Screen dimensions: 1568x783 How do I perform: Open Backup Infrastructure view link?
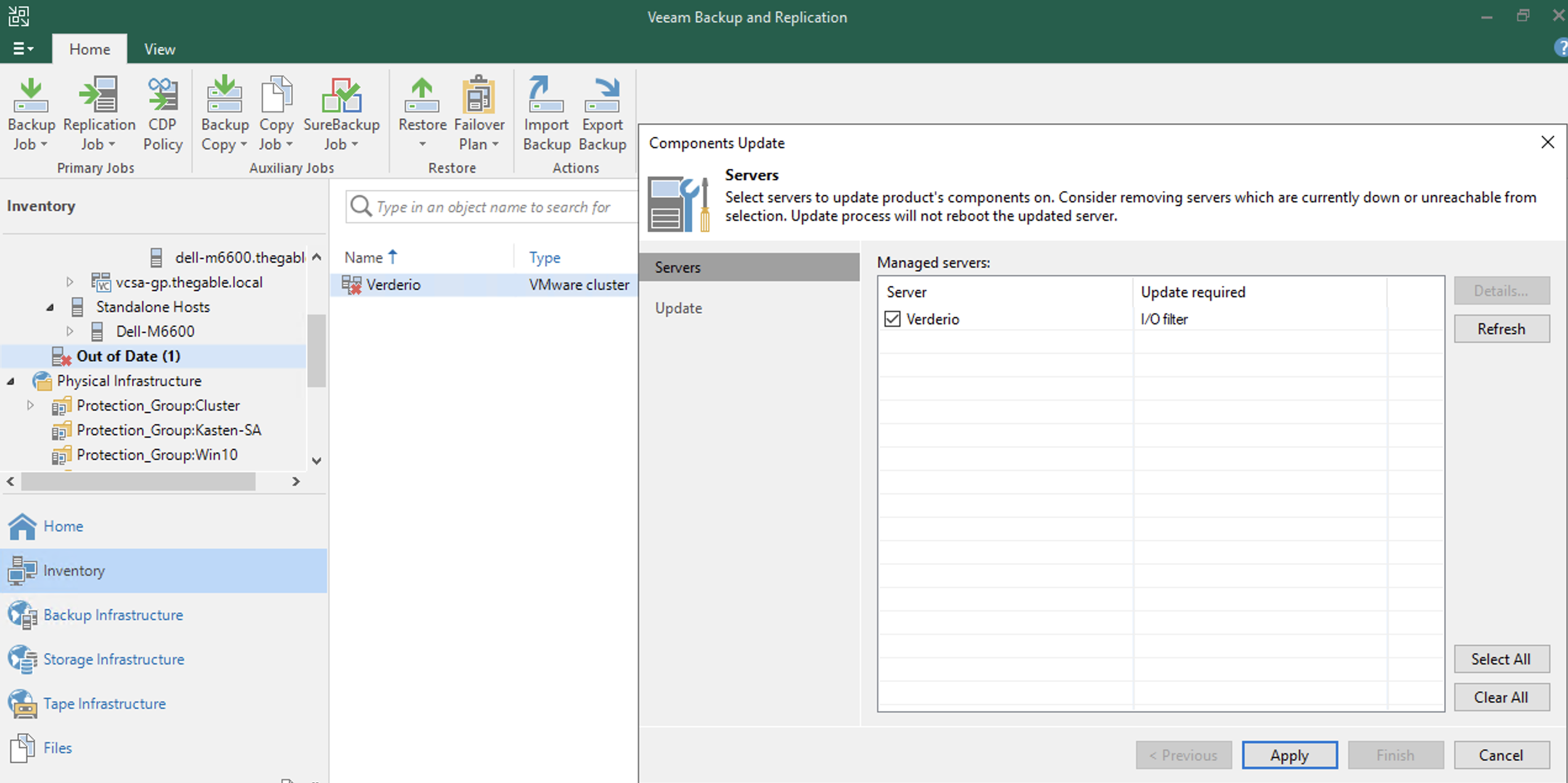pos(113,615)
